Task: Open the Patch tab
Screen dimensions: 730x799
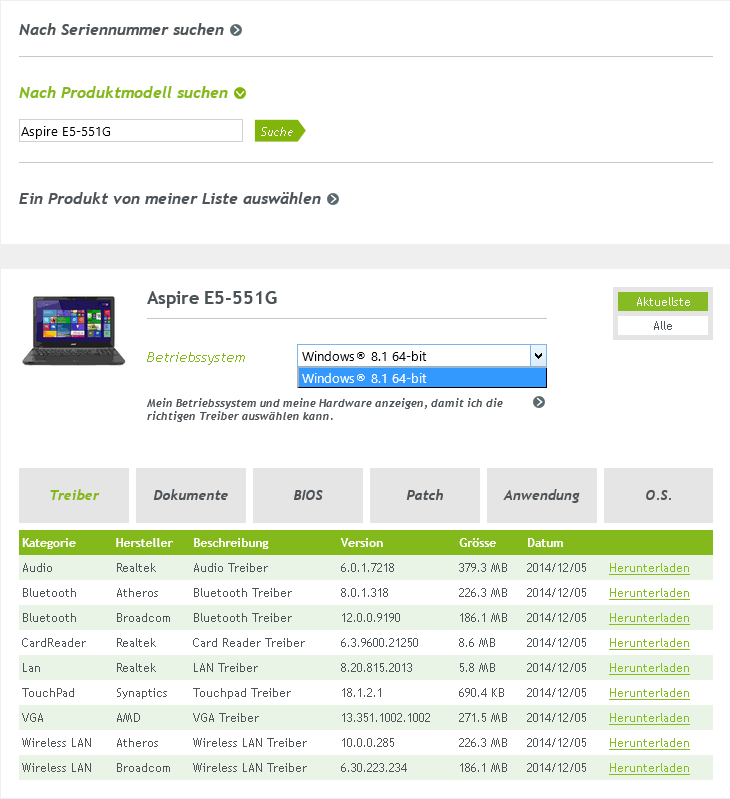Action: [x=425, y=495]
